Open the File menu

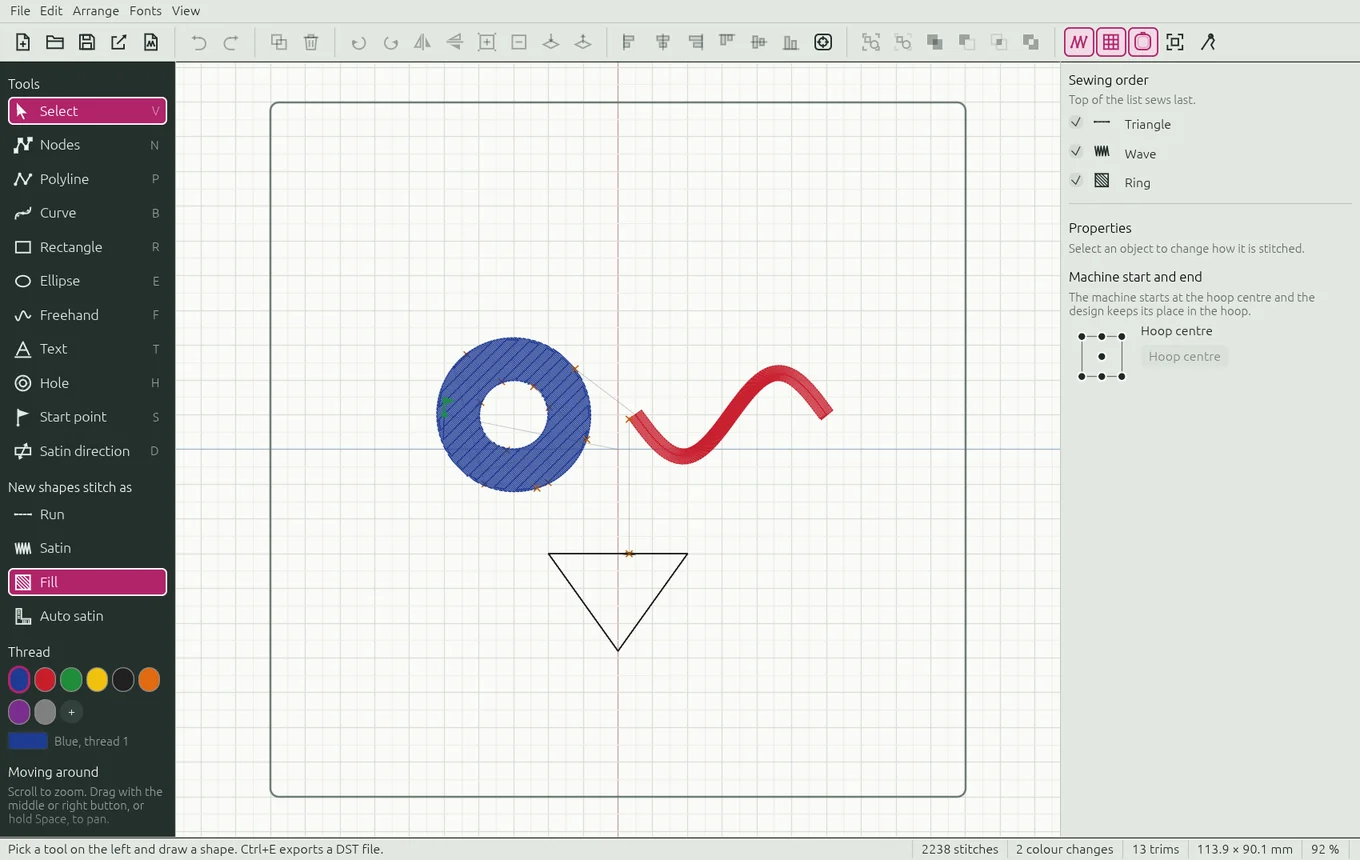(x=20, y=11)
